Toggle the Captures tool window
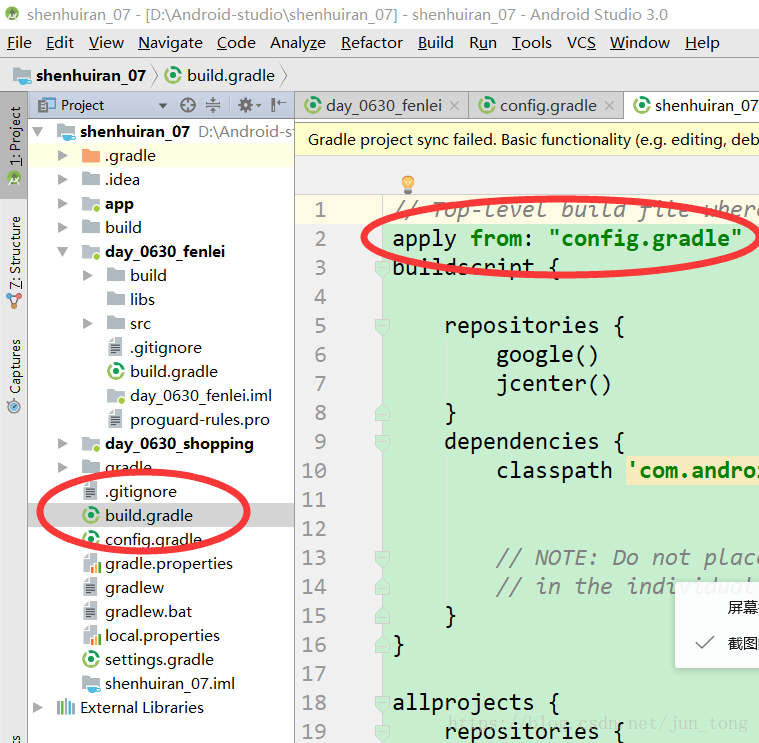This screenshot has height=743, width=759. click(x=15, y=376)
